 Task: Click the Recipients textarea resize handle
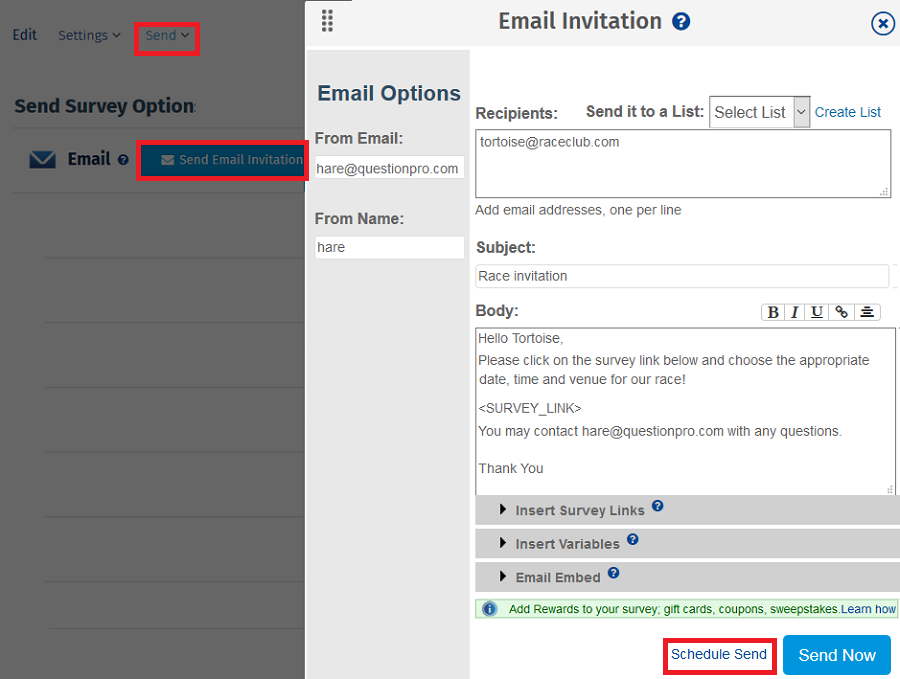[x=885, y=192]
